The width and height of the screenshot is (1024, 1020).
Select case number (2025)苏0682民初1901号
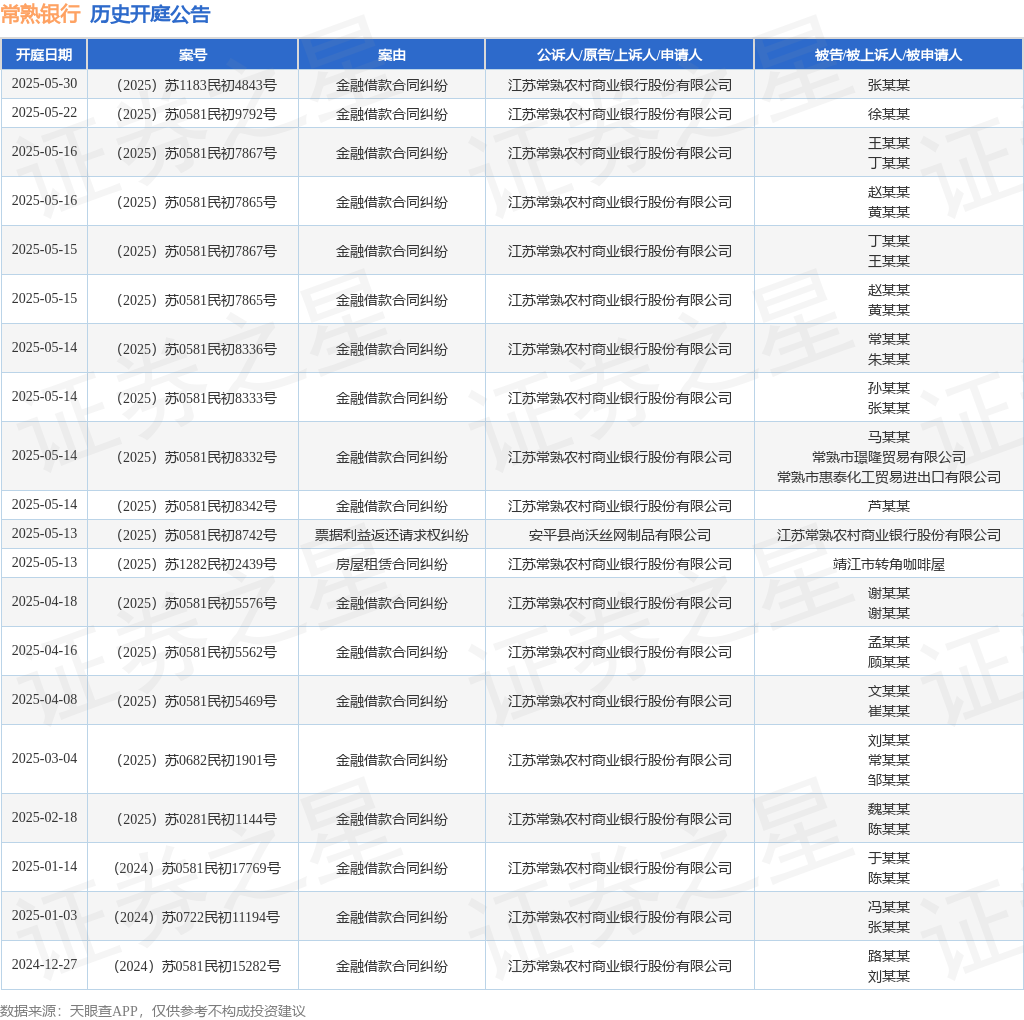click(x=195, y=760)
